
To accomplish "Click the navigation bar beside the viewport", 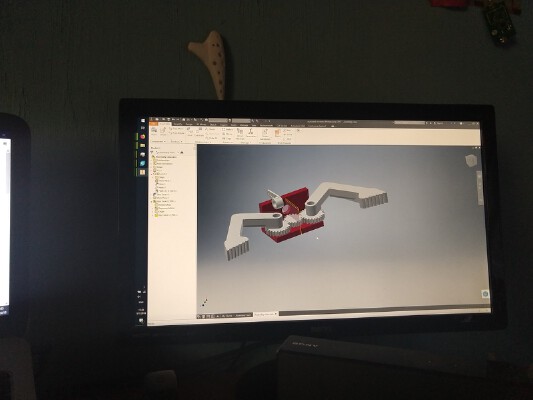I will (x=480, y=188).
